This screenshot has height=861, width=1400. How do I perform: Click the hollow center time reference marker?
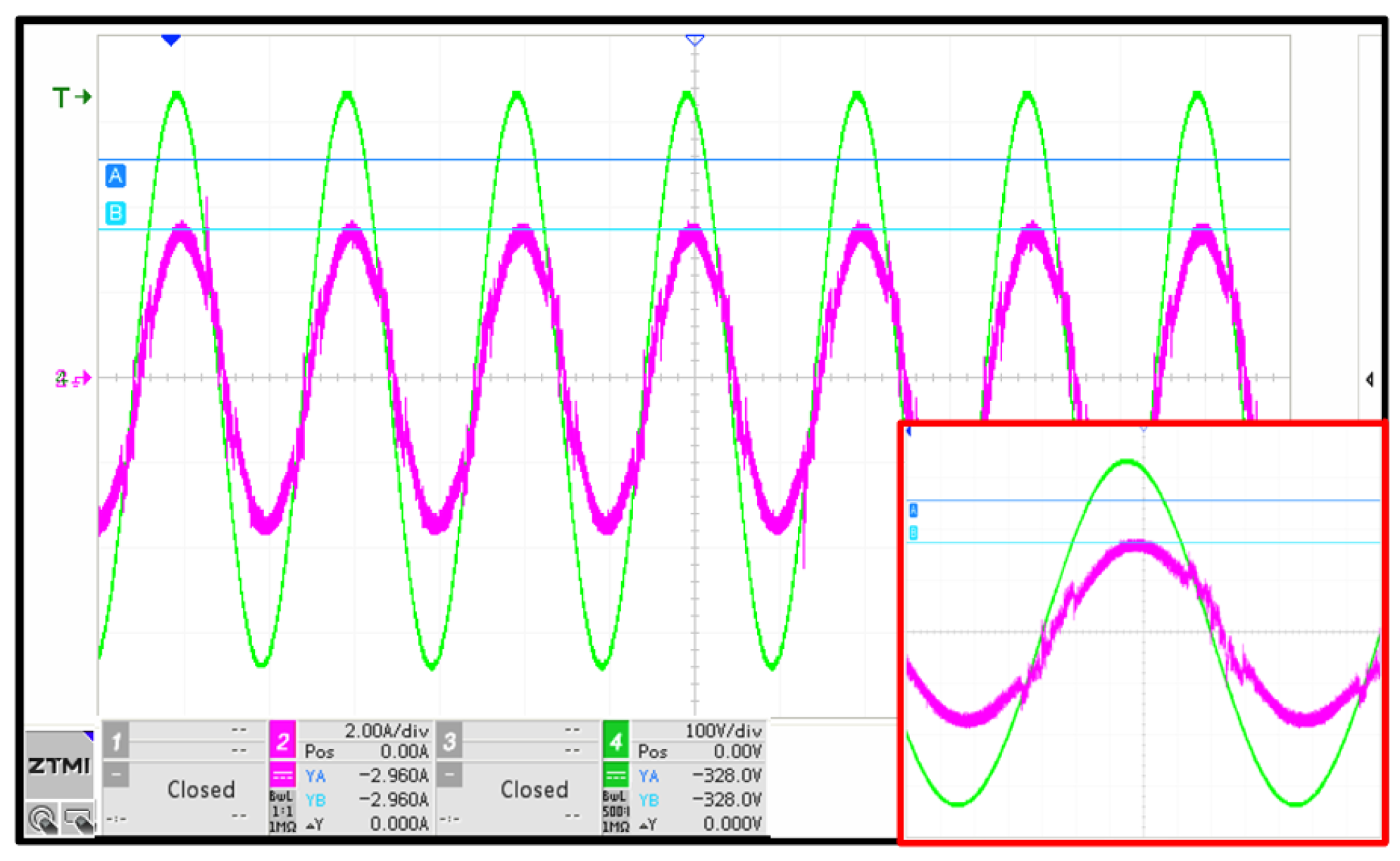[694, 40]
